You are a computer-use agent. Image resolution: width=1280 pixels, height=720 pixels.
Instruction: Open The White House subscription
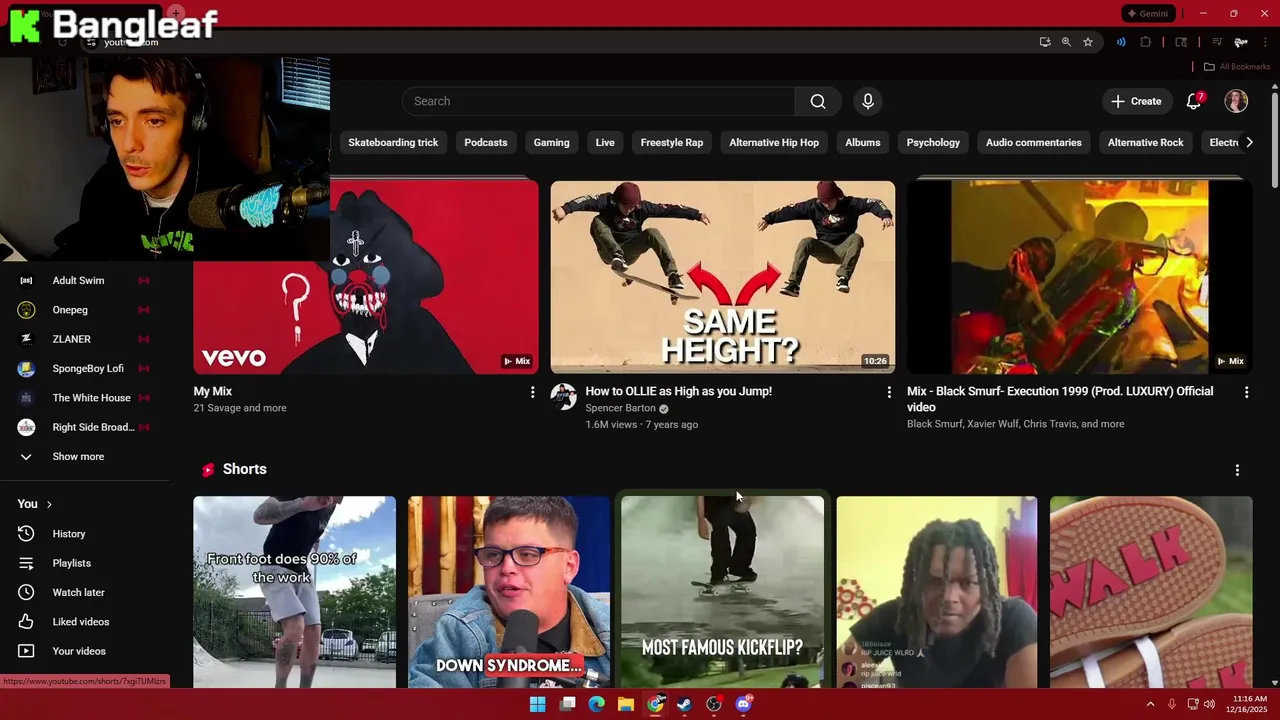pos(83,398)
